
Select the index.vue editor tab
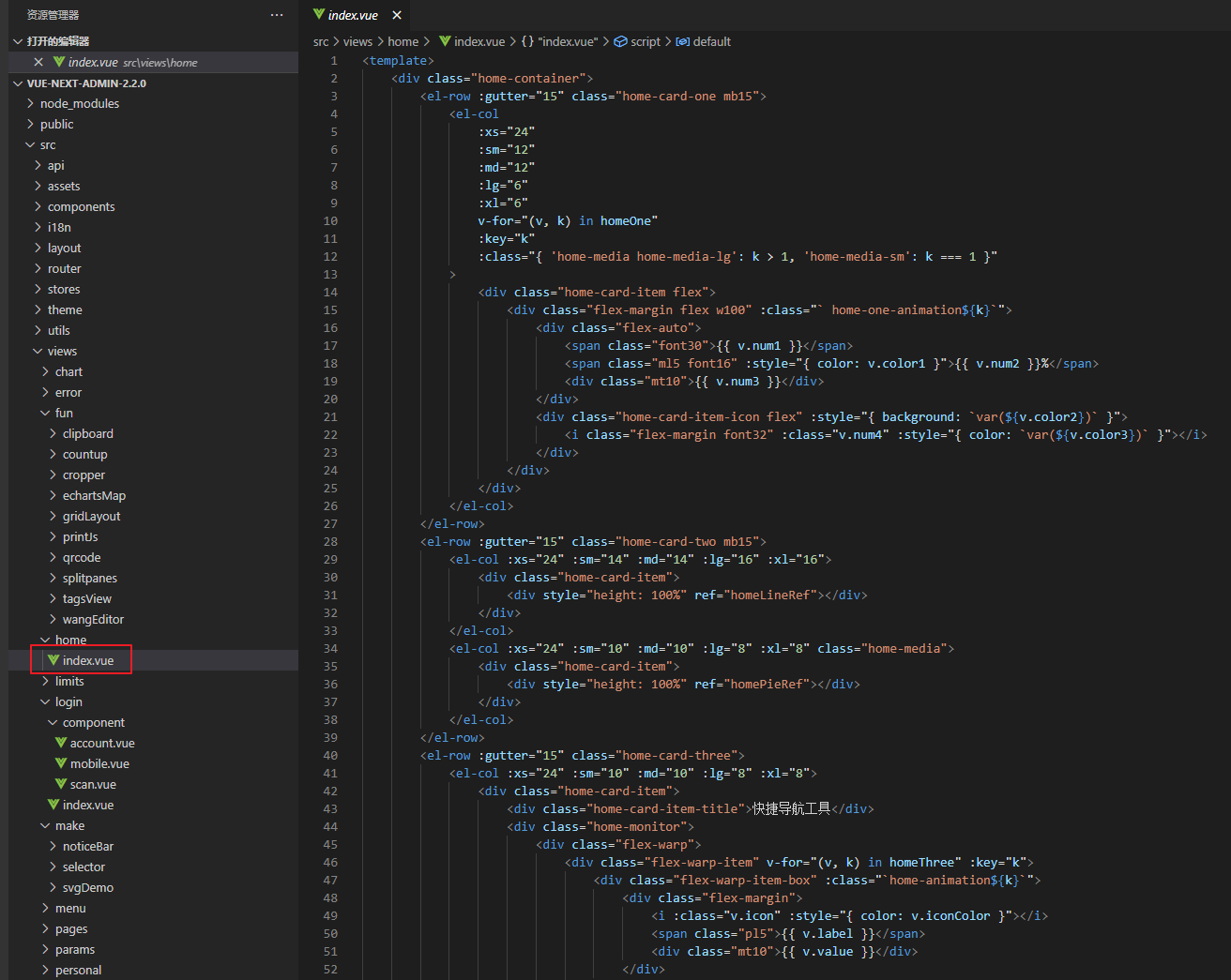tap(353, 15)
